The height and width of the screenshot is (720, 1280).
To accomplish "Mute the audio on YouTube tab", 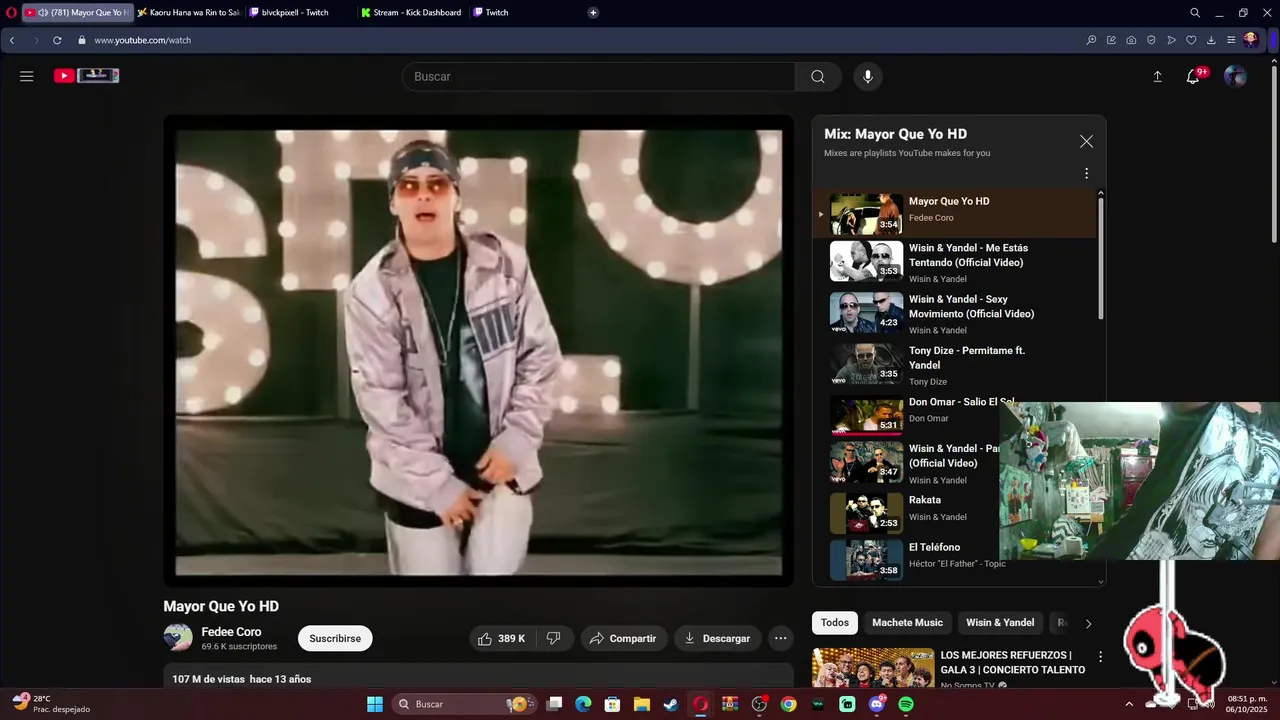I will click(43, 13).
